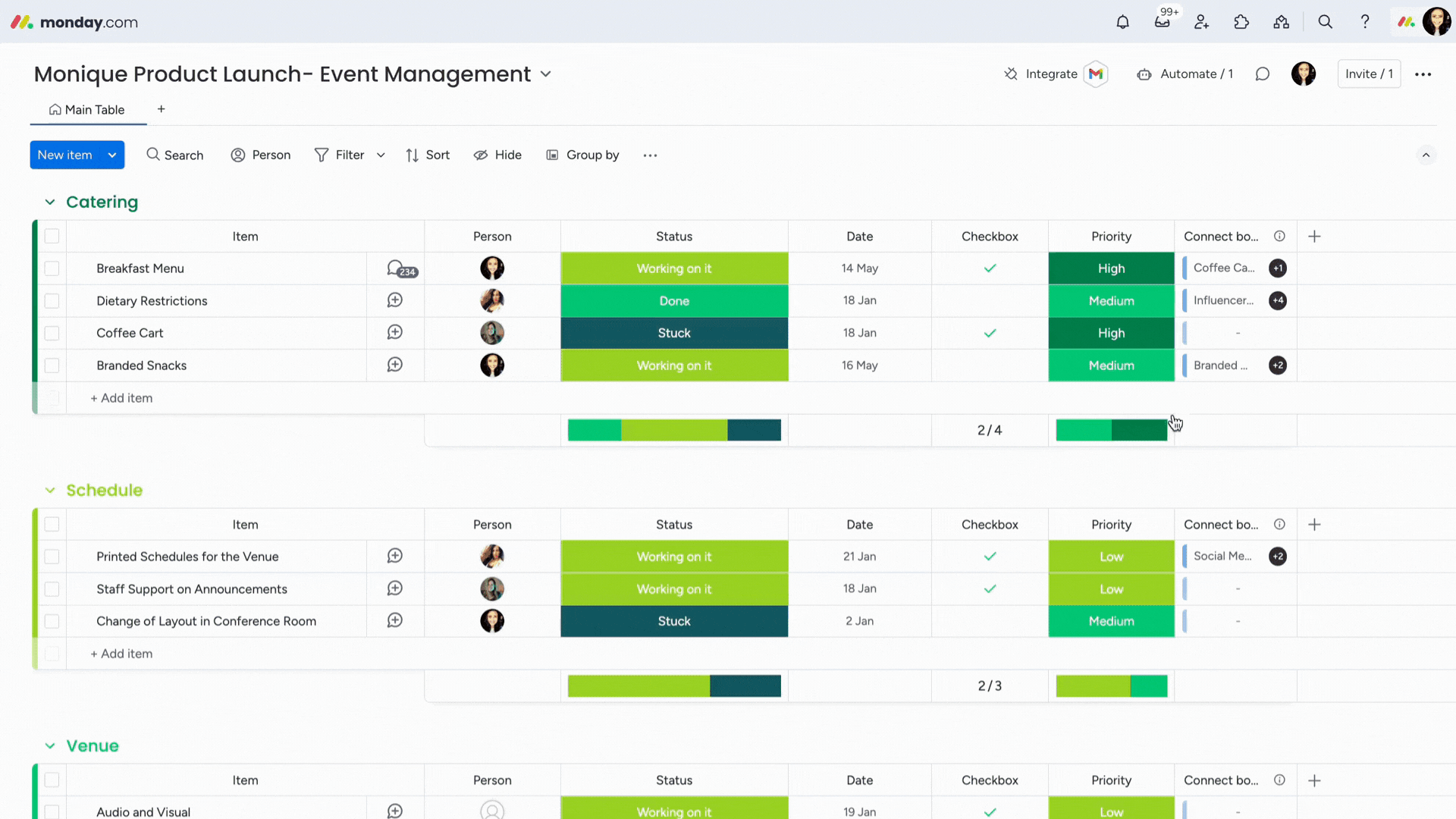Start conversation on Dietary Restrictions item

pos(395,300)
